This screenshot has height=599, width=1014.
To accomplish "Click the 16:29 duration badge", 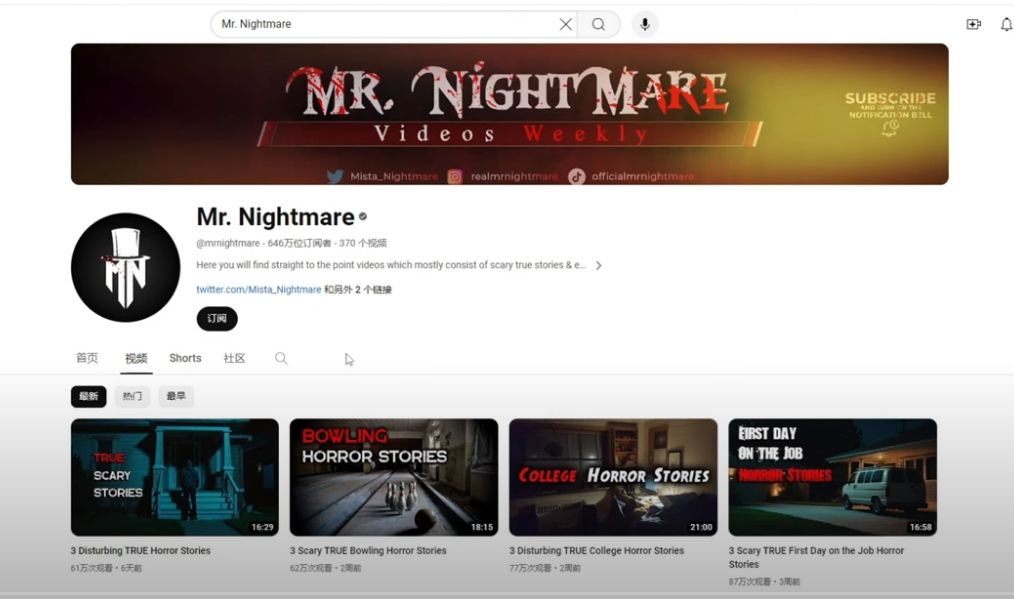I will [262, 527].
